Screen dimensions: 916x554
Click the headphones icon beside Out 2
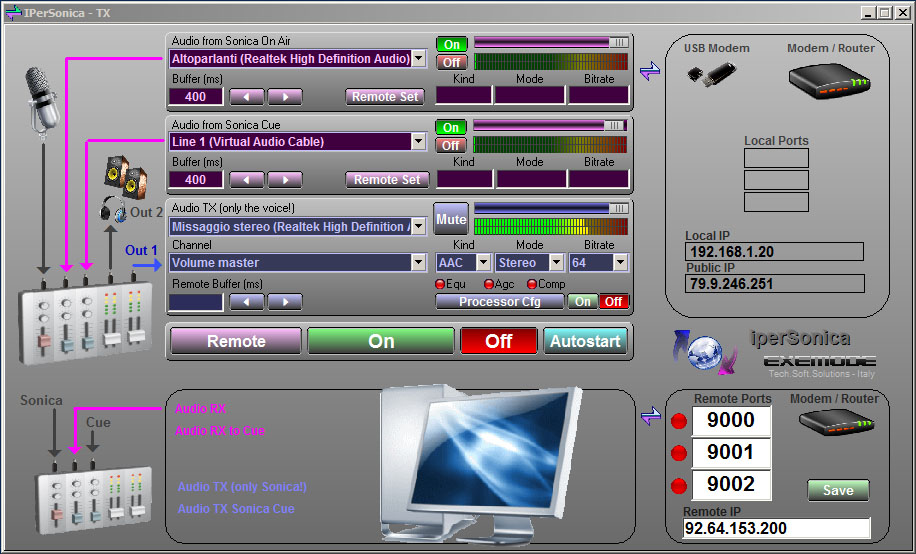[x=113, y=209]
